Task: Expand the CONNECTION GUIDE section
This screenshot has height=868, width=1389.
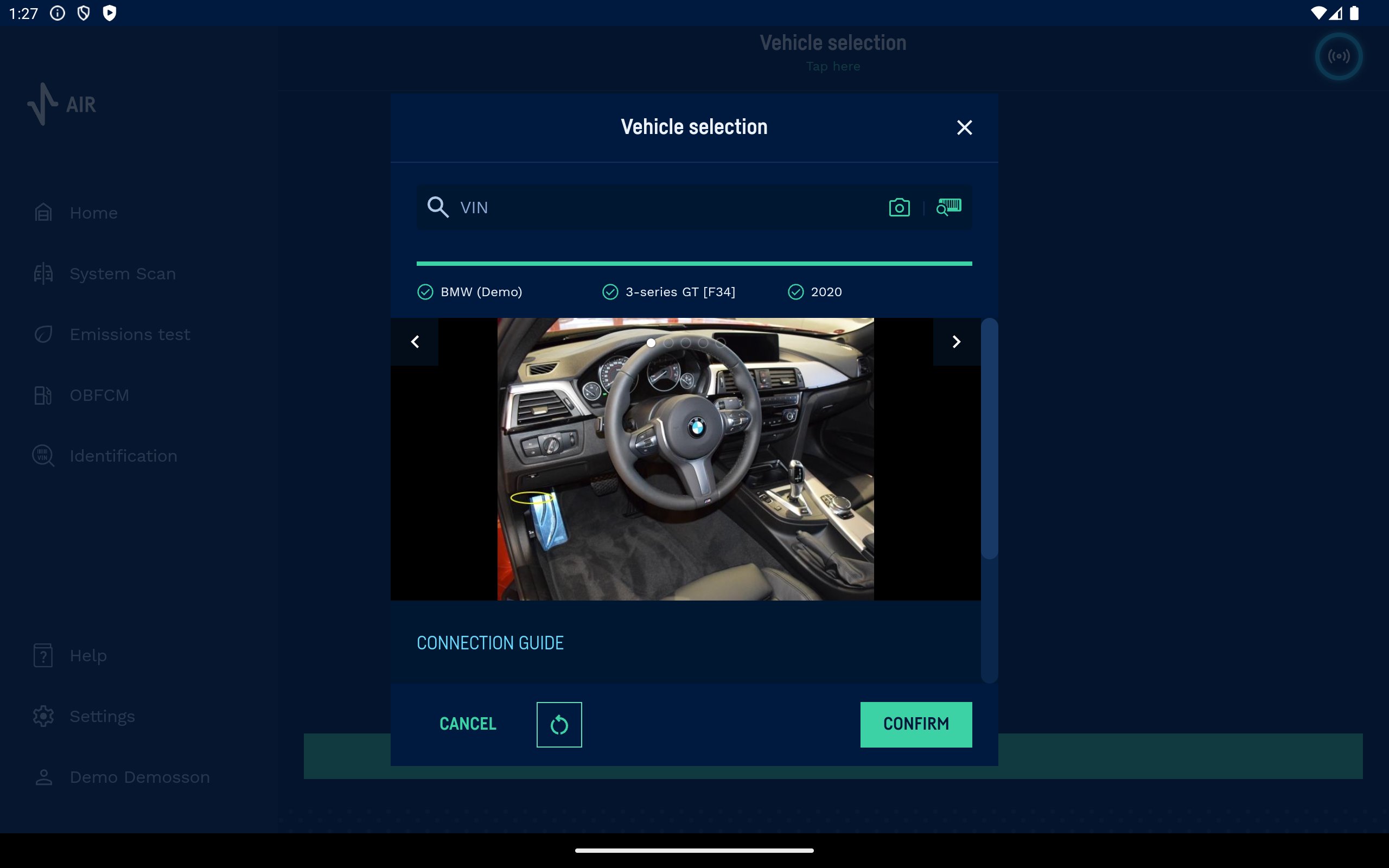Action: (x=489, y=643)
